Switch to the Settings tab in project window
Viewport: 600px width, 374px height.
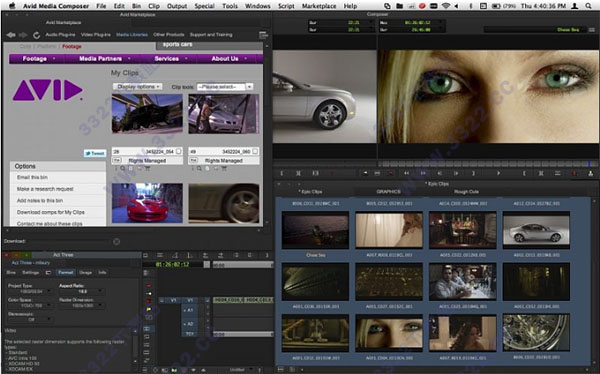click(31, 273)
